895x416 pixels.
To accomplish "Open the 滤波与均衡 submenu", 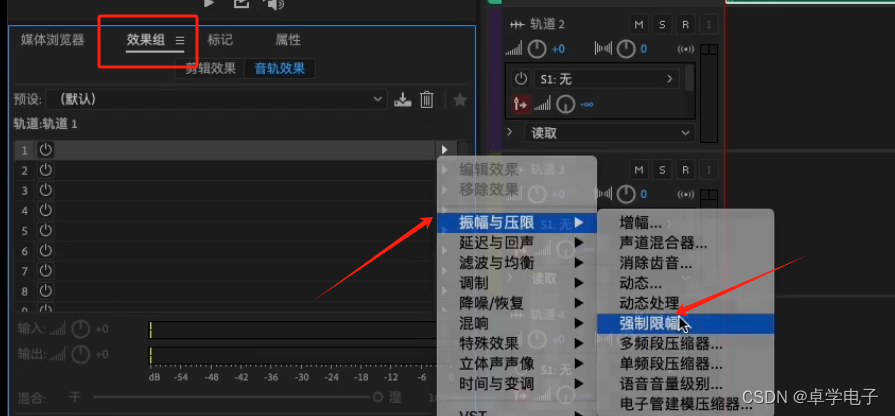I will pos(517,263).
